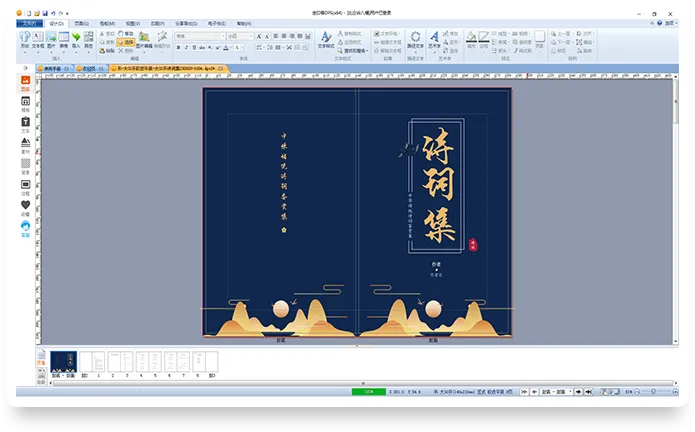
Task: Click the blue 文件 file button
Action: tap(31, 21)
